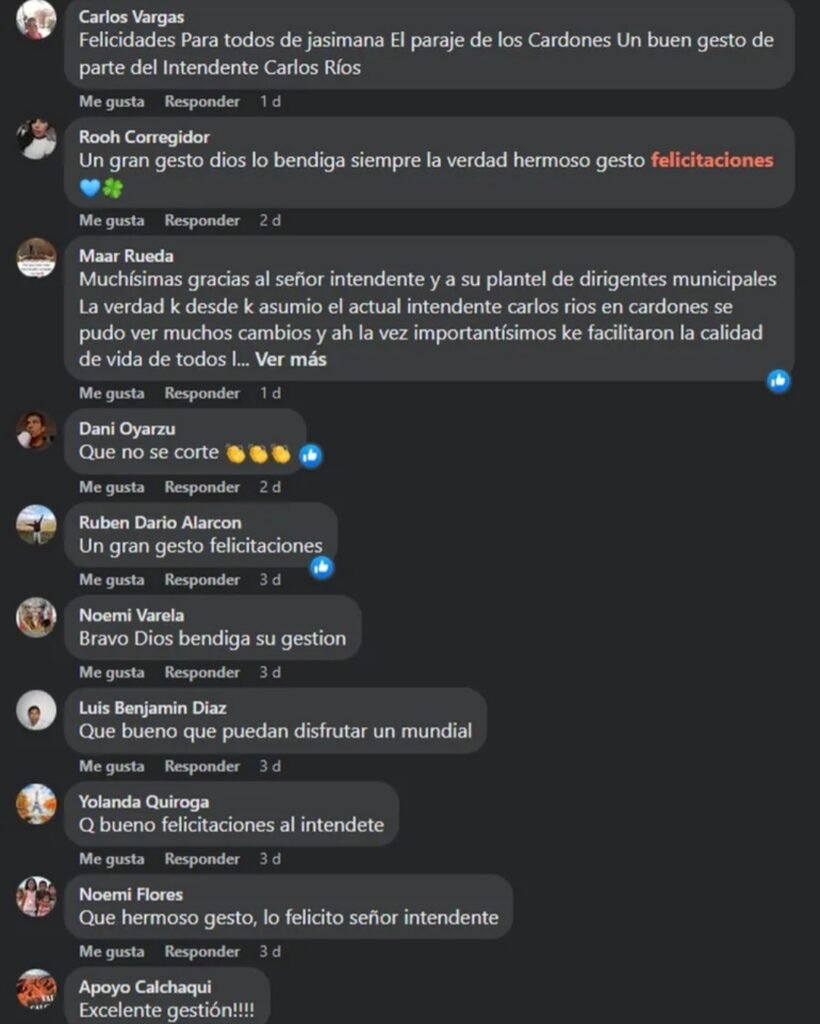Open Luis Benjamin Diaz profile avatar
Image resolution: width=820 pixels, height=1024 pixels.
(x=36, y=710)
